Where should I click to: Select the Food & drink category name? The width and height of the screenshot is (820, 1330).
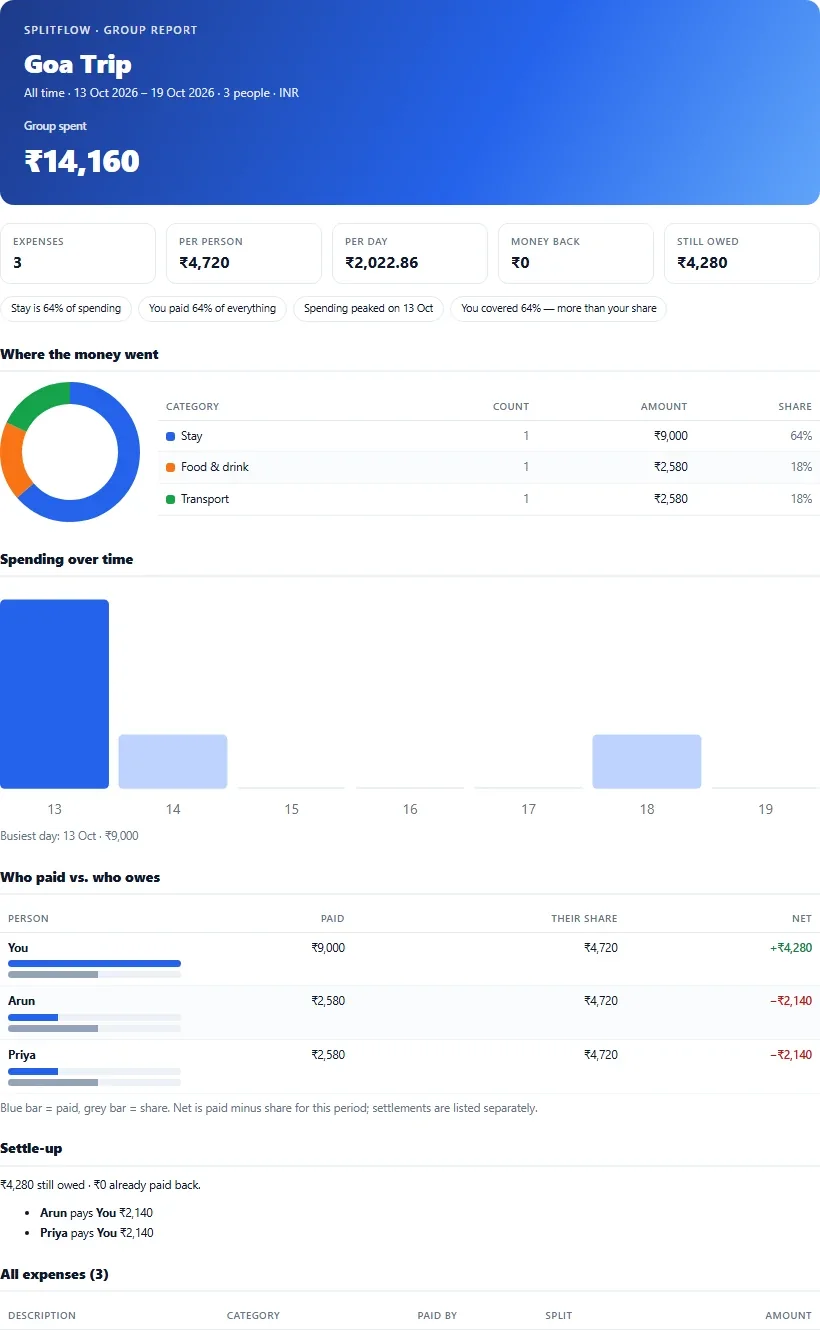pos(215,467)
